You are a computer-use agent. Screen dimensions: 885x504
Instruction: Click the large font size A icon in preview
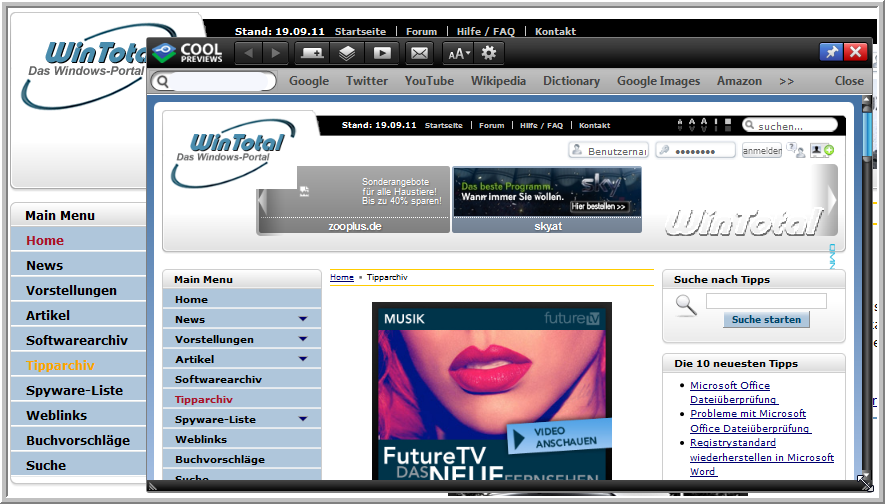coord(704,124)
